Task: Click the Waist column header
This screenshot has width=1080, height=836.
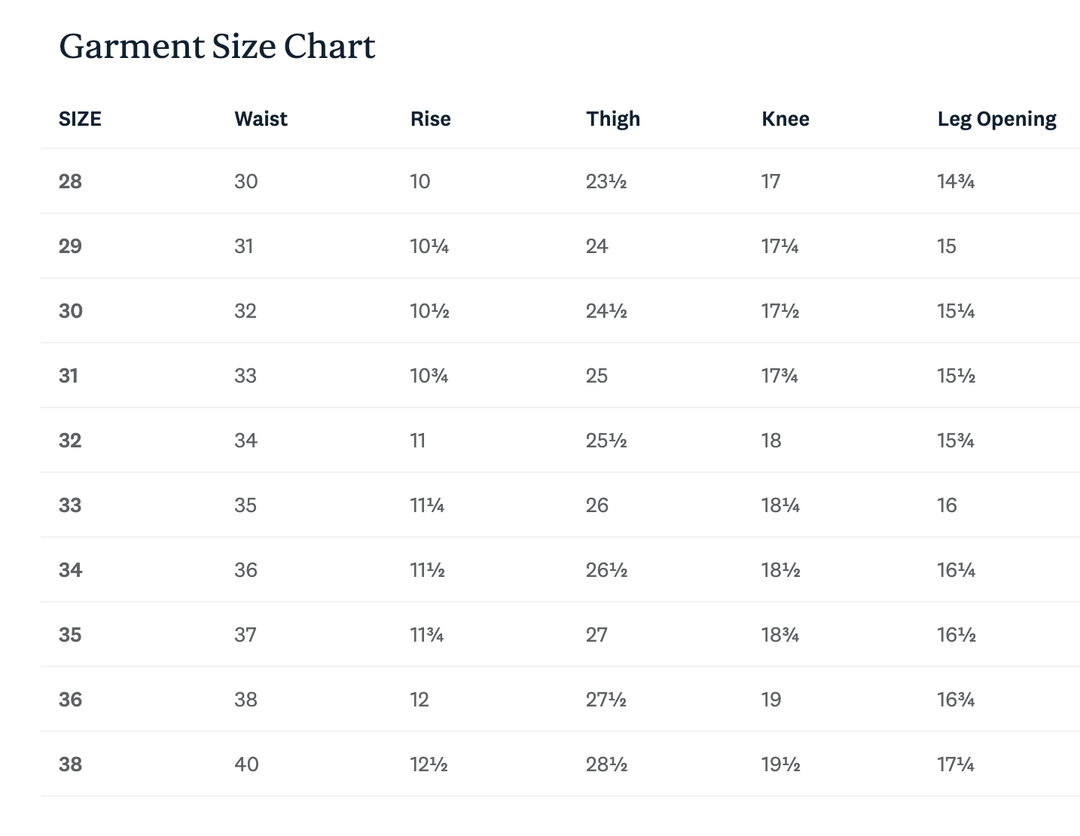Action: tap(261, 119)
